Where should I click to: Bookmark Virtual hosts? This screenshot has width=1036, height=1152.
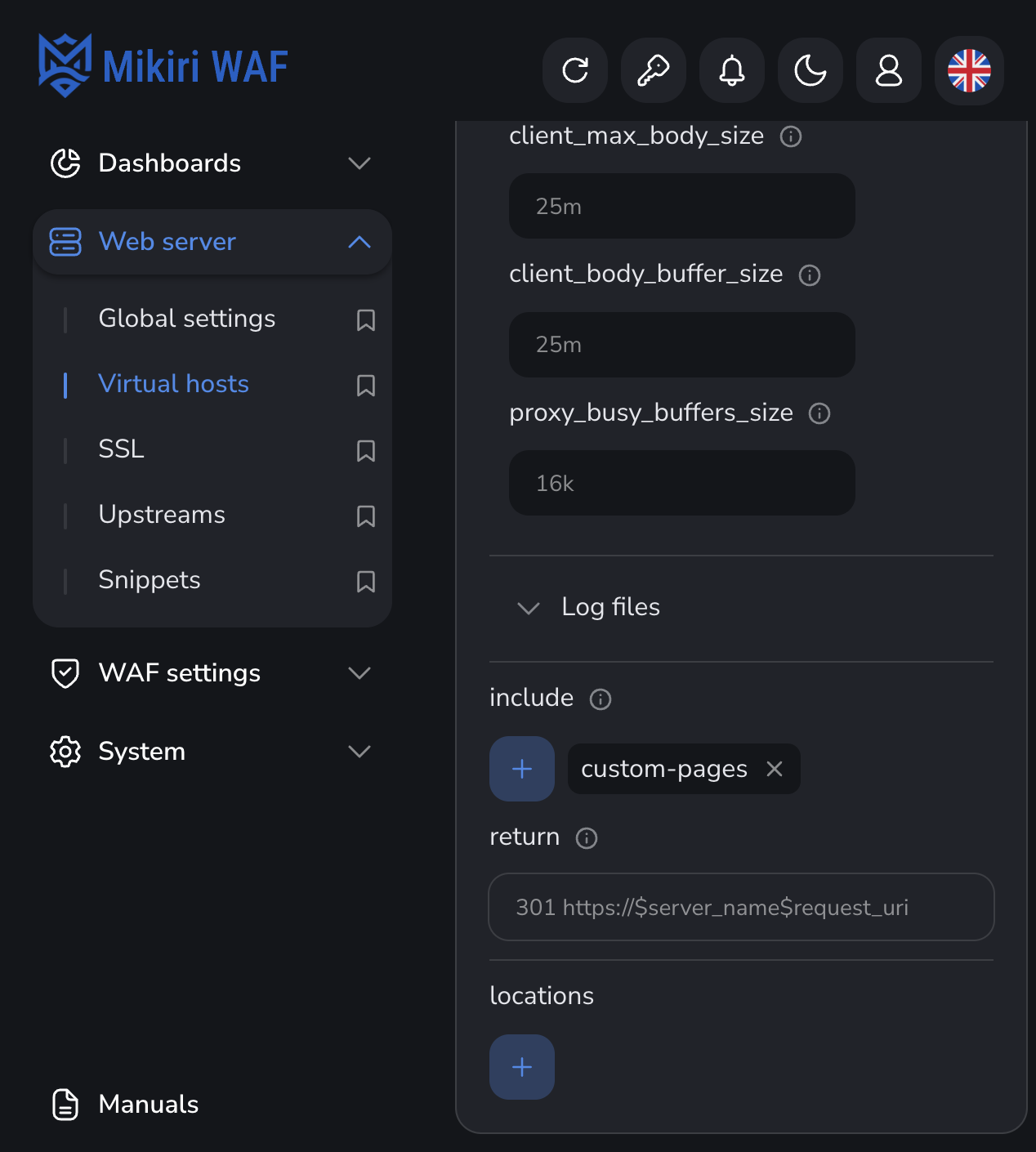pyautogui.click(x=366, y=385)
